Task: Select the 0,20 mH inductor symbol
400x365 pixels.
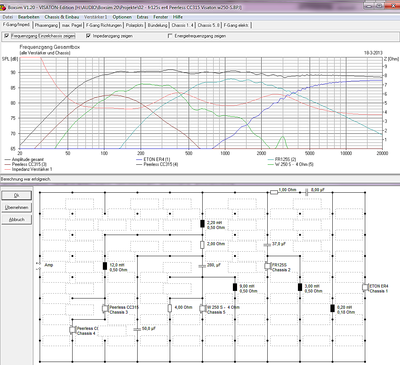Action: click(x=332, y=308)
